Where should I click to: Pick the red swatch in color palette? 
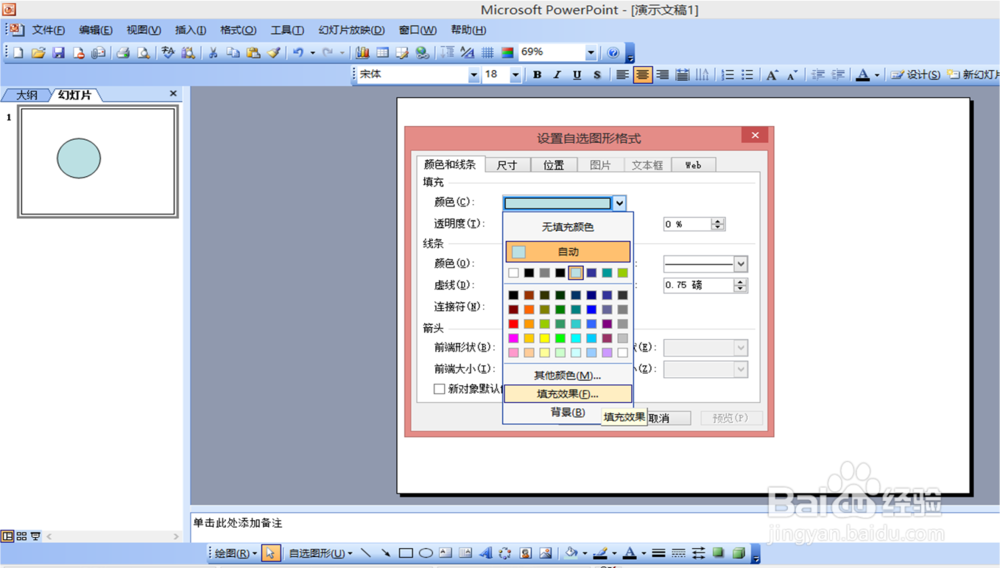513,324
